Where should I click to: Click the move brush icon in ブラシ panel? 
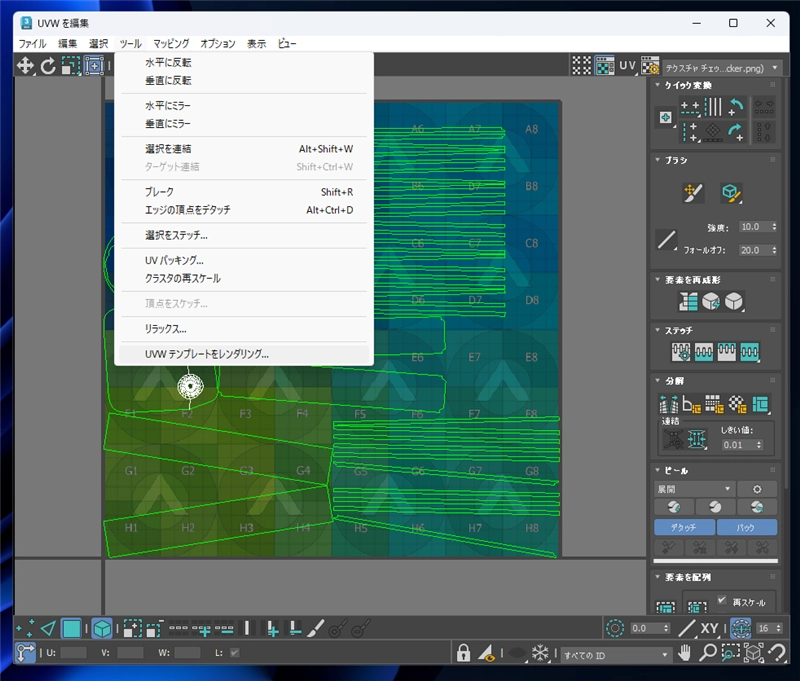click(693, 193)
